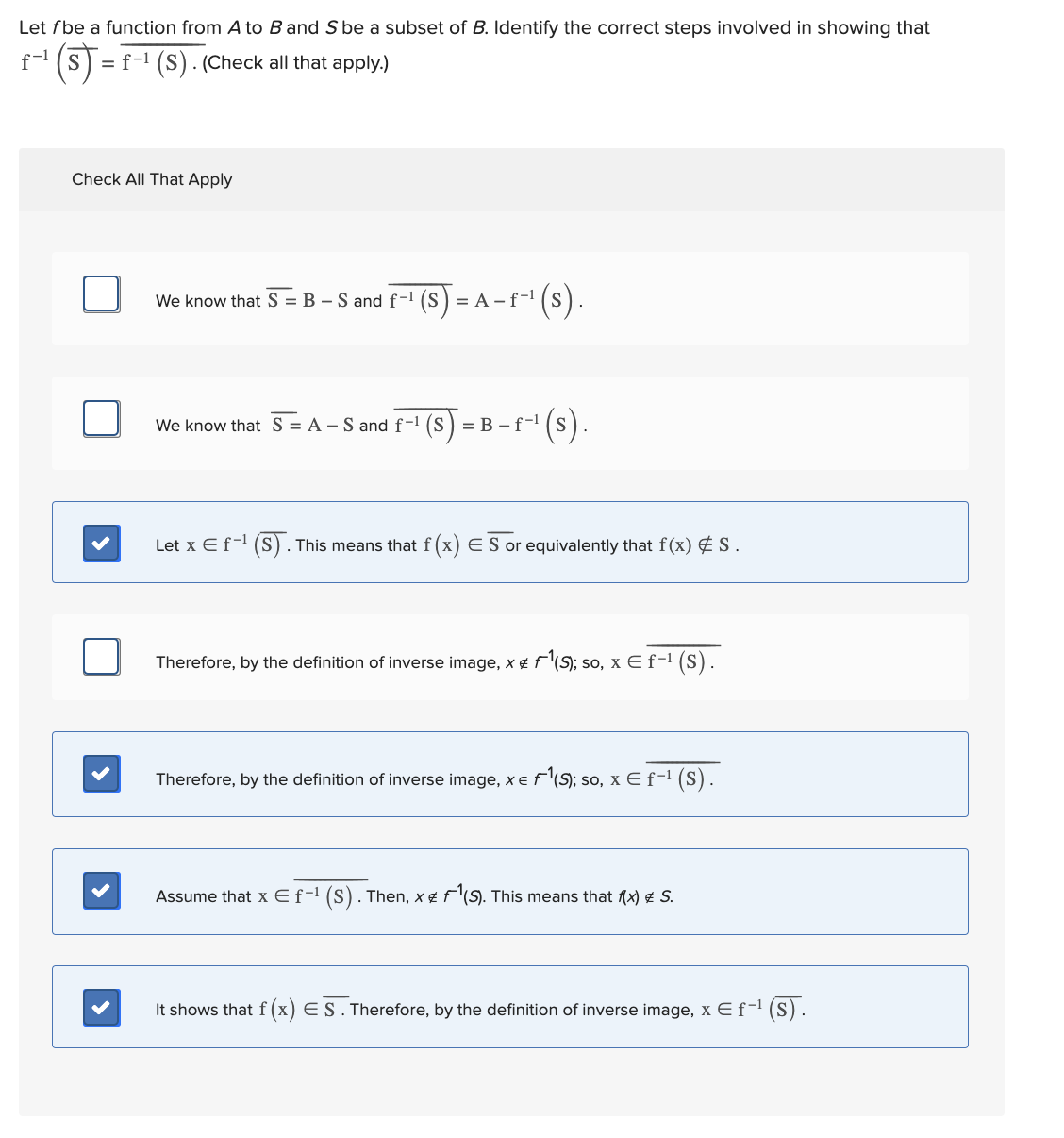Uncheck the final 'It shows that f(x) ∈ S̄' option
Viewport: 1064px width, 1138px height.
tap(101, 1008)
